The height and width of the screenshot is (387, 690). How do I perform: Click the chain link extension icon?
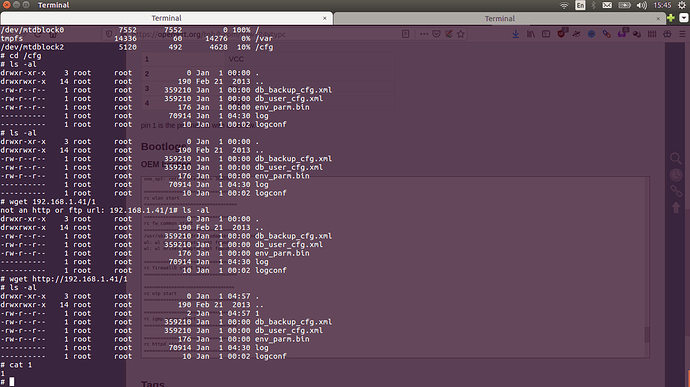point(606,34)
